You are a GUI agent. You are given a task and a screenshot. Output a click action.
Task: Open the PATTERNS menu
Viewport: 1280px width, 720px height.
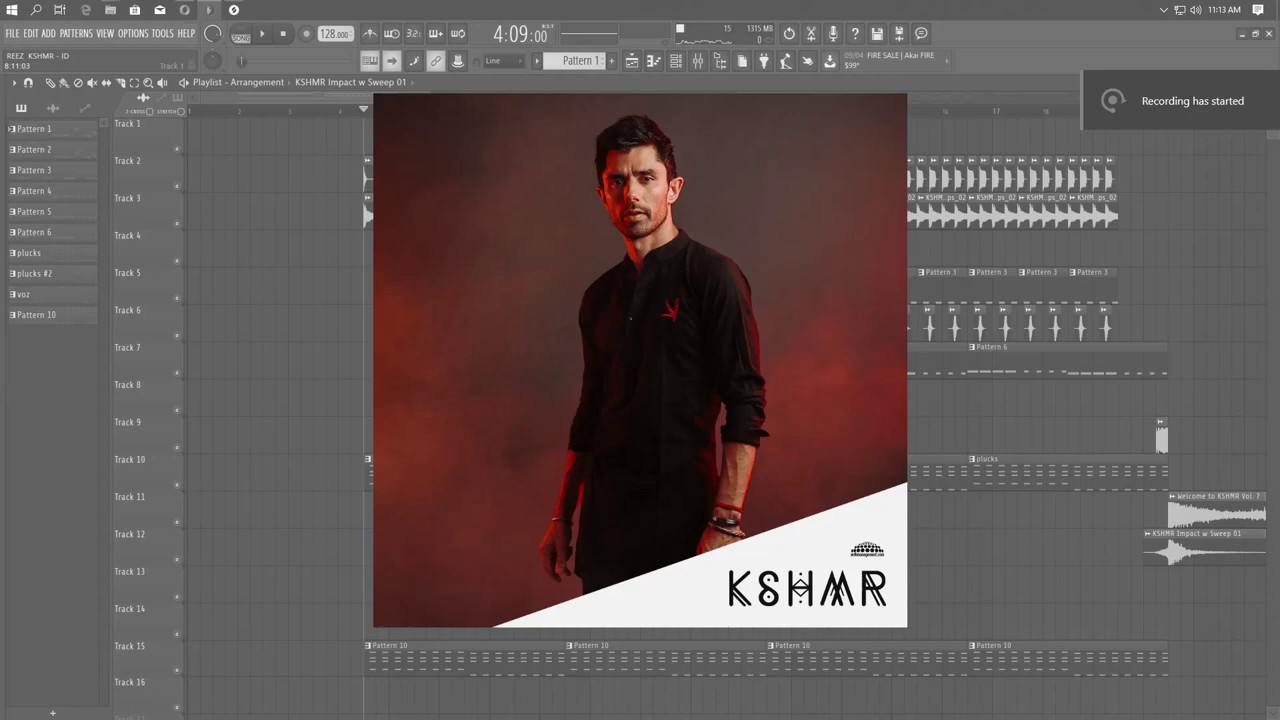(76, 34)
